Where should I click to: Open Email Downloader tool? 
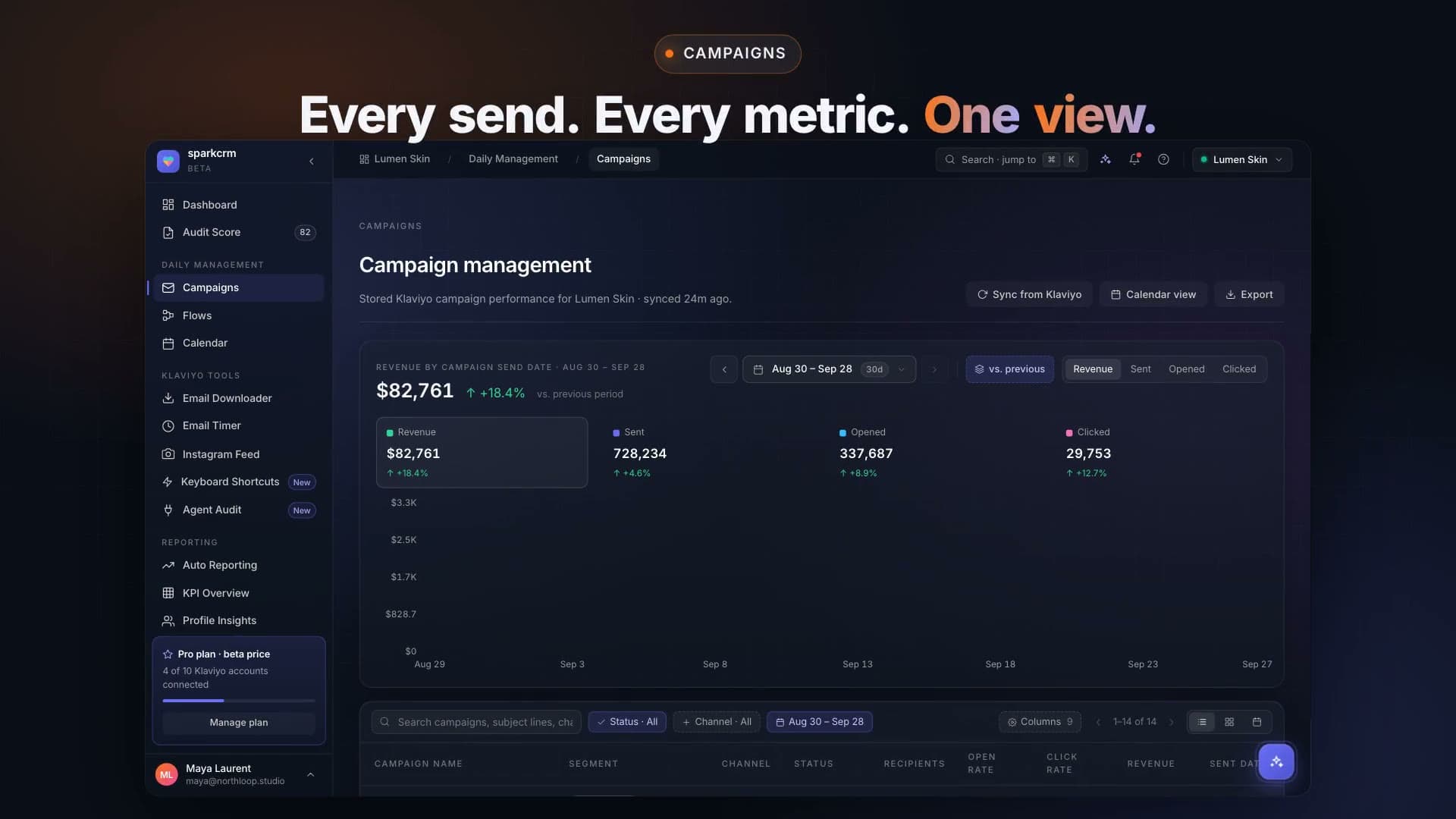click(x=239, y=398)
